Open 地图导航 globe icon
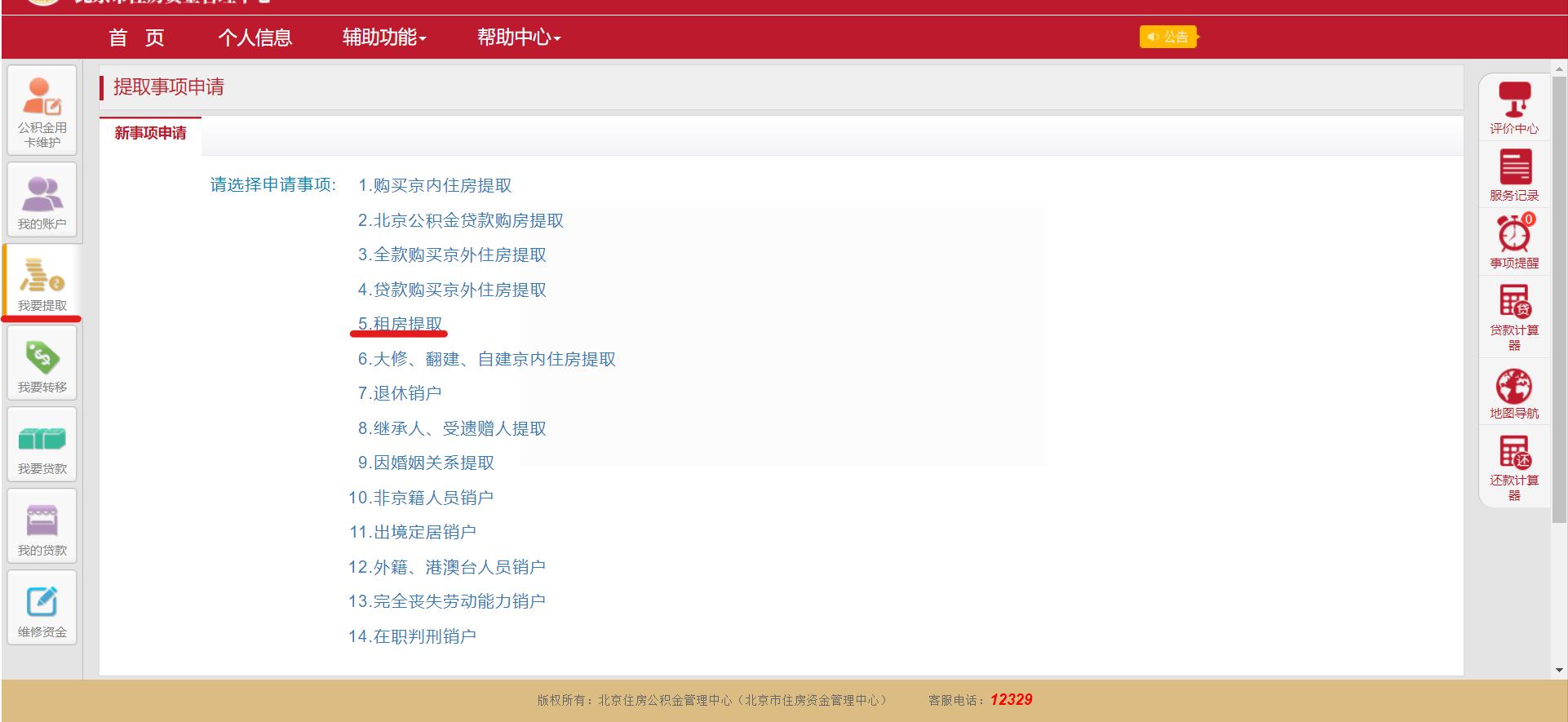The height and width of the screenshot is (722, 1568). (1514, 395)
